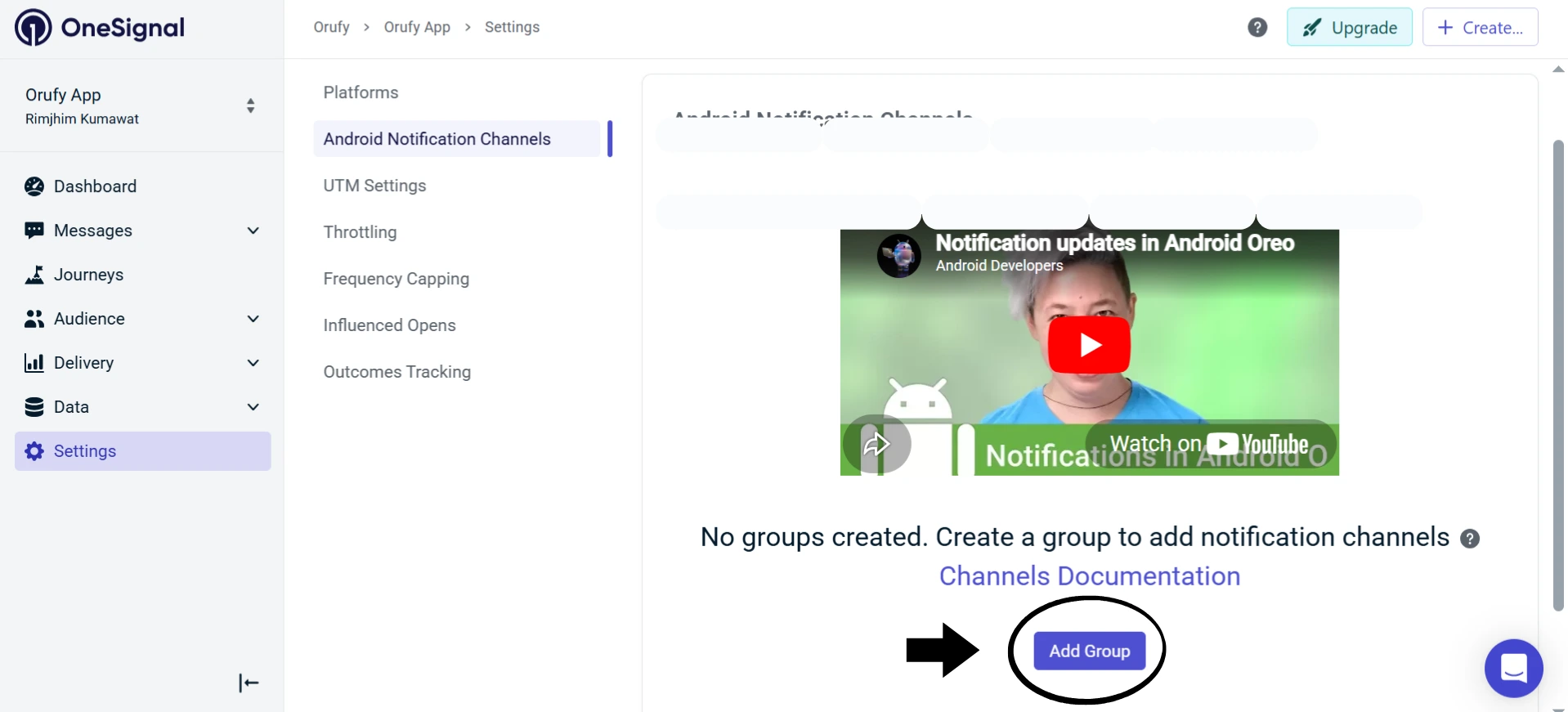
Task: Open the help question mark icon in header
Action: 1257,28
